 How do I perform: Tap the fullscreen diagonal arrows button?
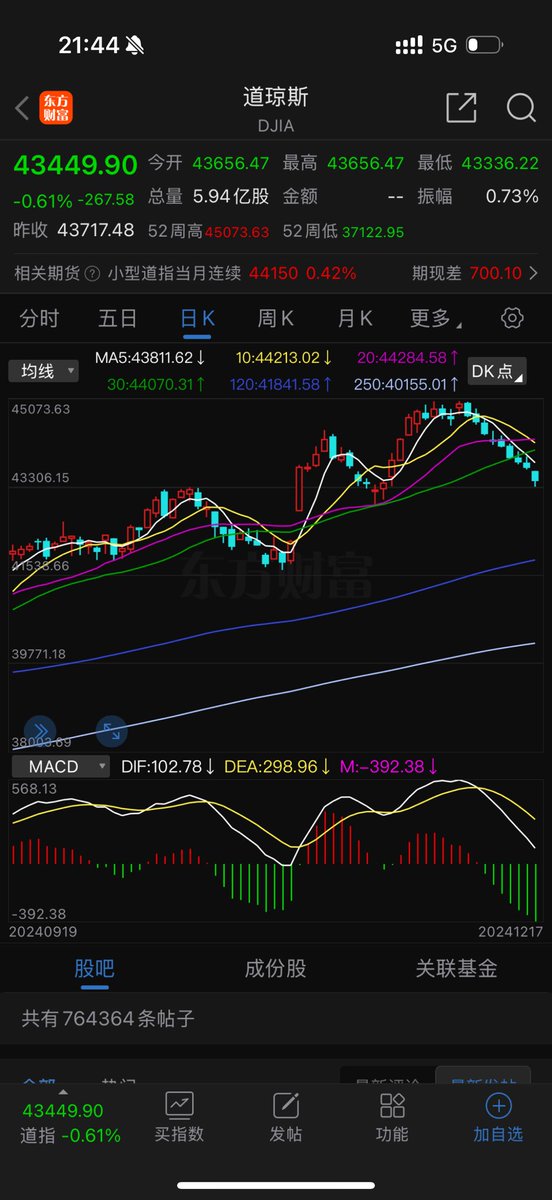(110, 731)
